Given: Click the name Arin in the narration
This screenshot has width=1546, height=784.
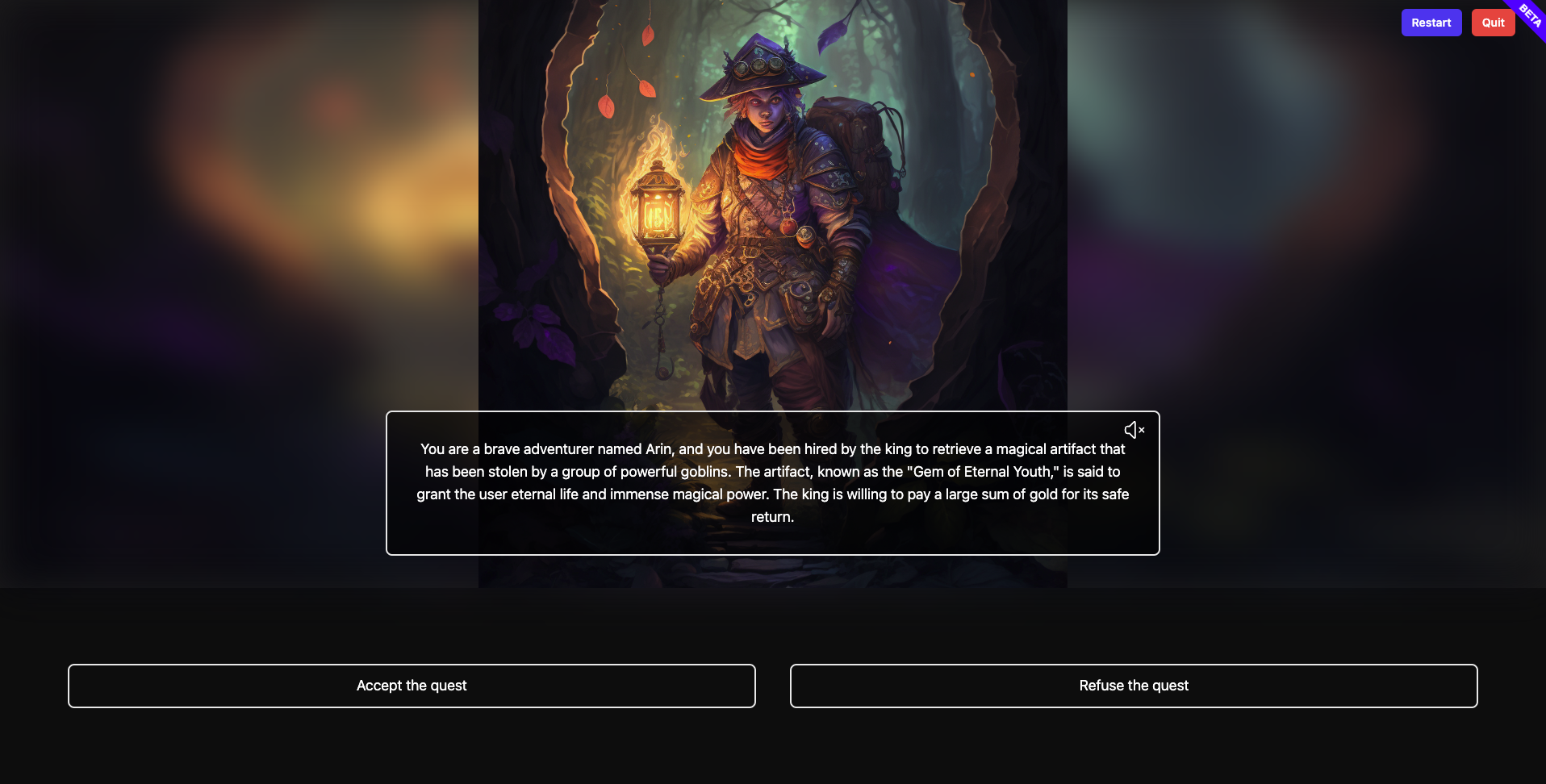Looking at the screenshot, I should coord(658,449).
